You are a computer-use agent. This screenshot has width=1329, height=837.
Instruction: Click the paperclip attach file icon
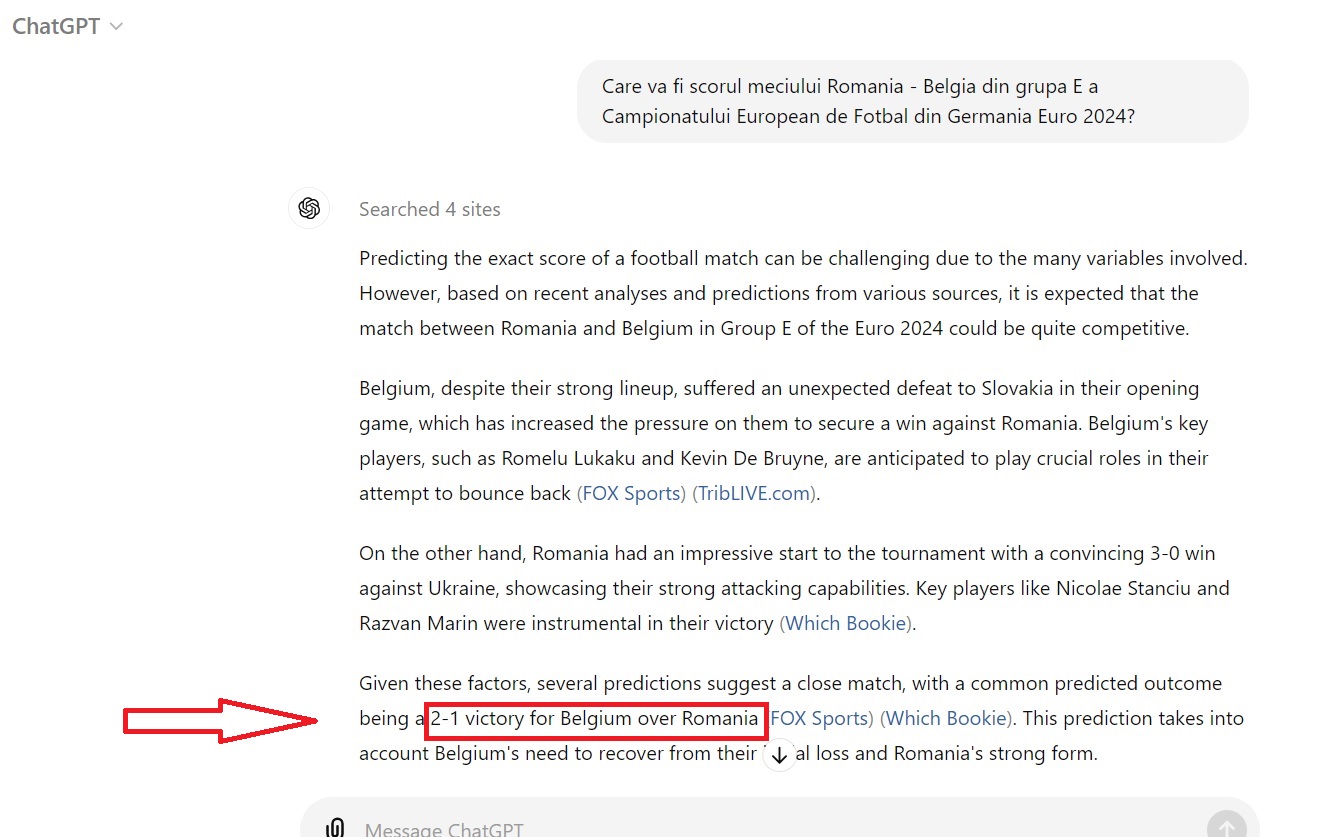coord(336,828)
